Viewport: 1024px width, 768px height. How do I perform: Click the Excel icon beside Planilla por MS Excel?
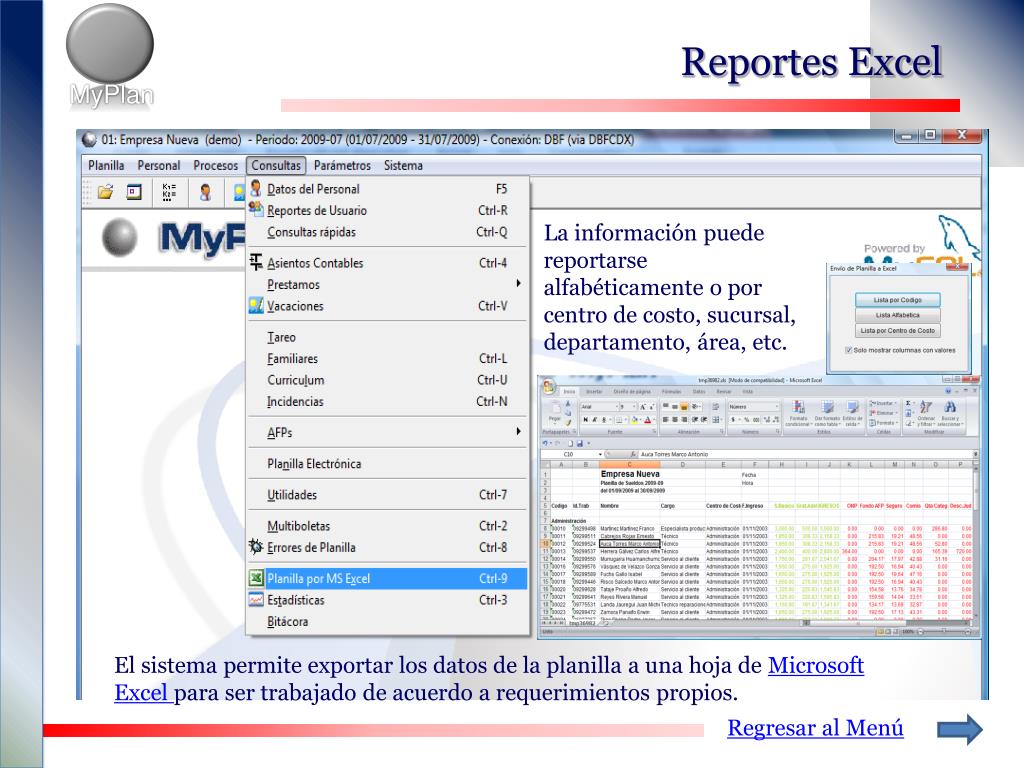point(256,578)
